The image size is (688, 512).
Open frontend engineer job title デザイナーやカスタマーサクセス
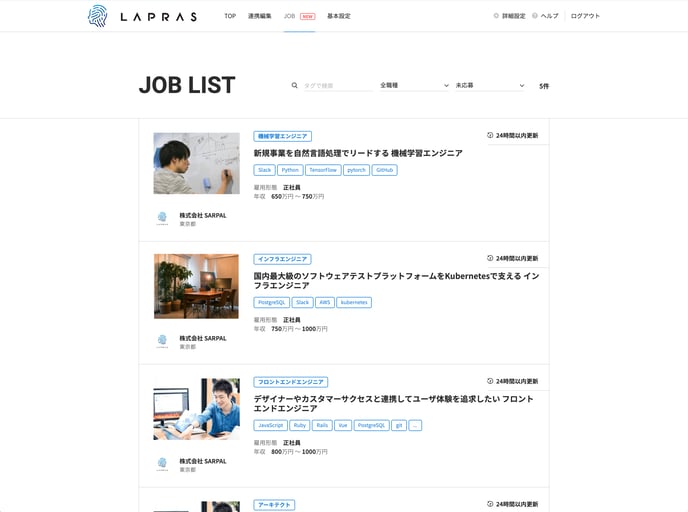coord(394,404)
